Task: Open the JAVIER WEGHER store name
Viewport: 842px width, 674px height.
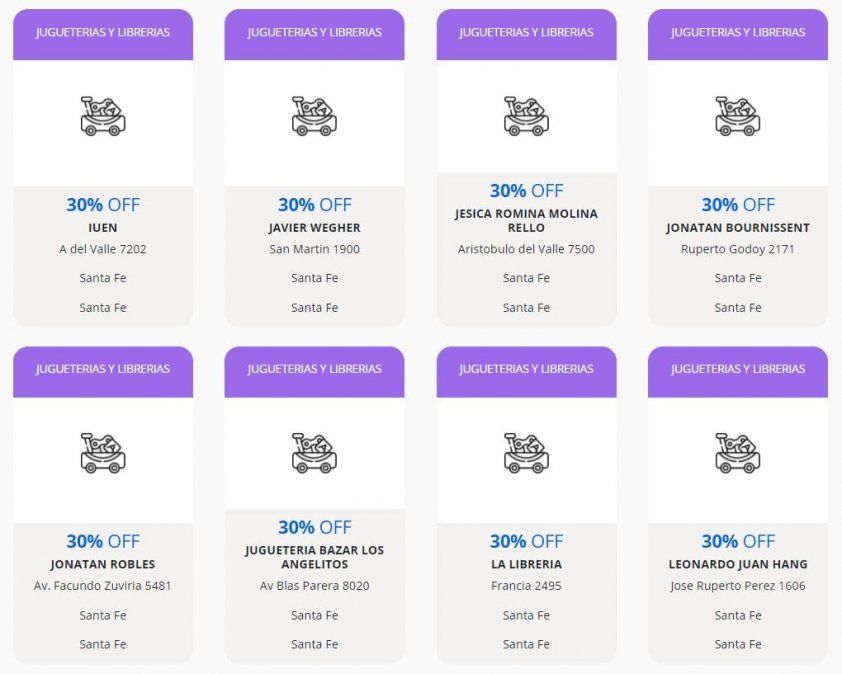Action: click(x=314, y=228)
